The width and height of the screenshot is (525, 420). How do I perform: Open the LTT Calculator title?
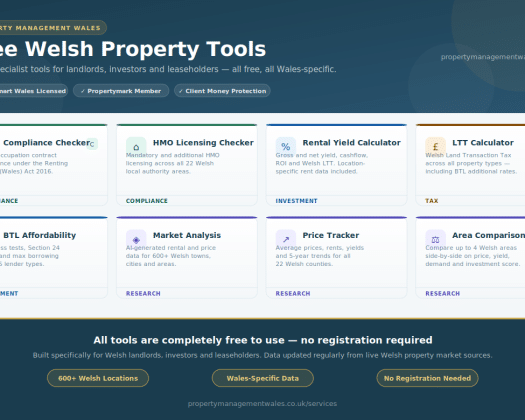[483, 143]
